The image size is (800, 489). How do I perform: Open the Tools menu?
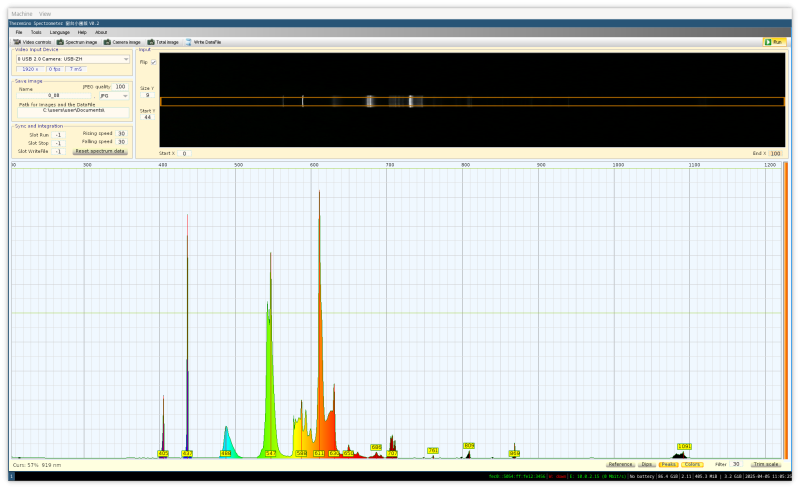click(36, 32)
